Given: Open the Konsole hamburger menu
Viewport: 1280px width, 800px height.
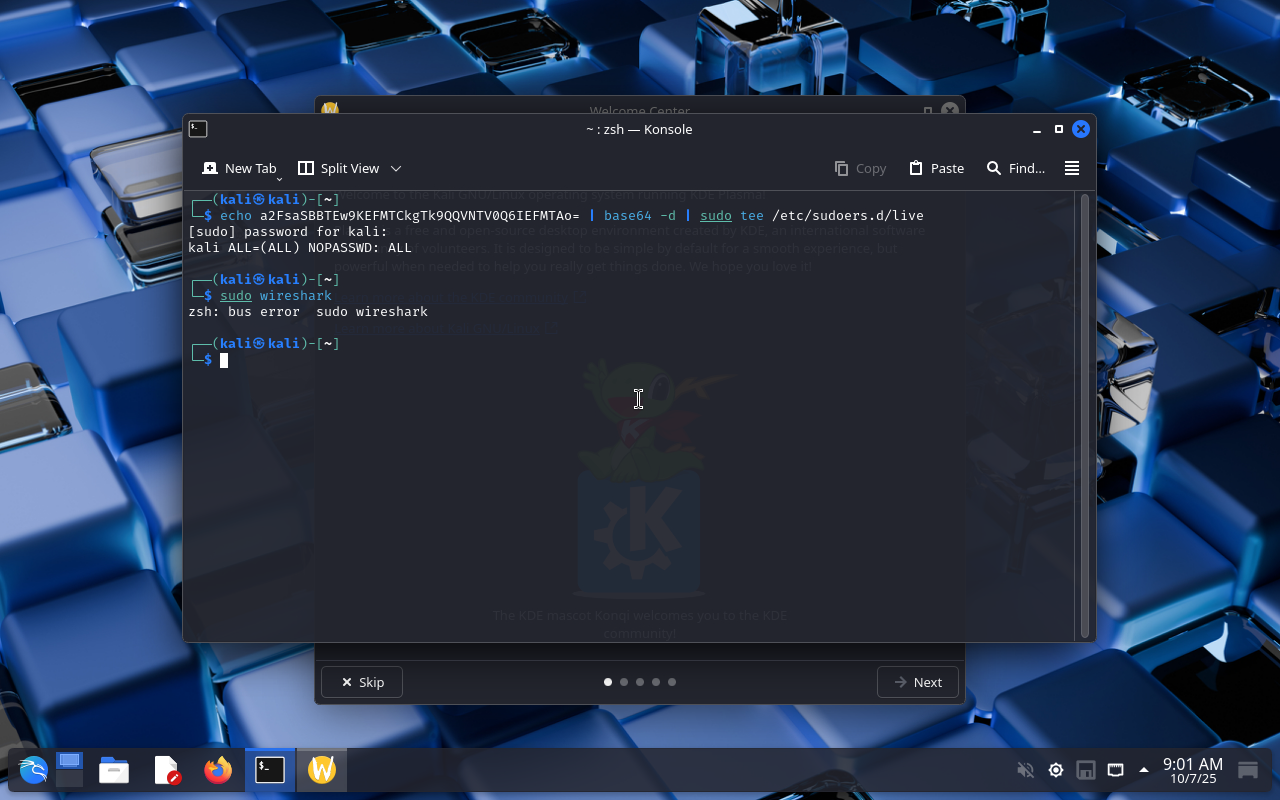Looking at the screenshot, I should 1071,168.
